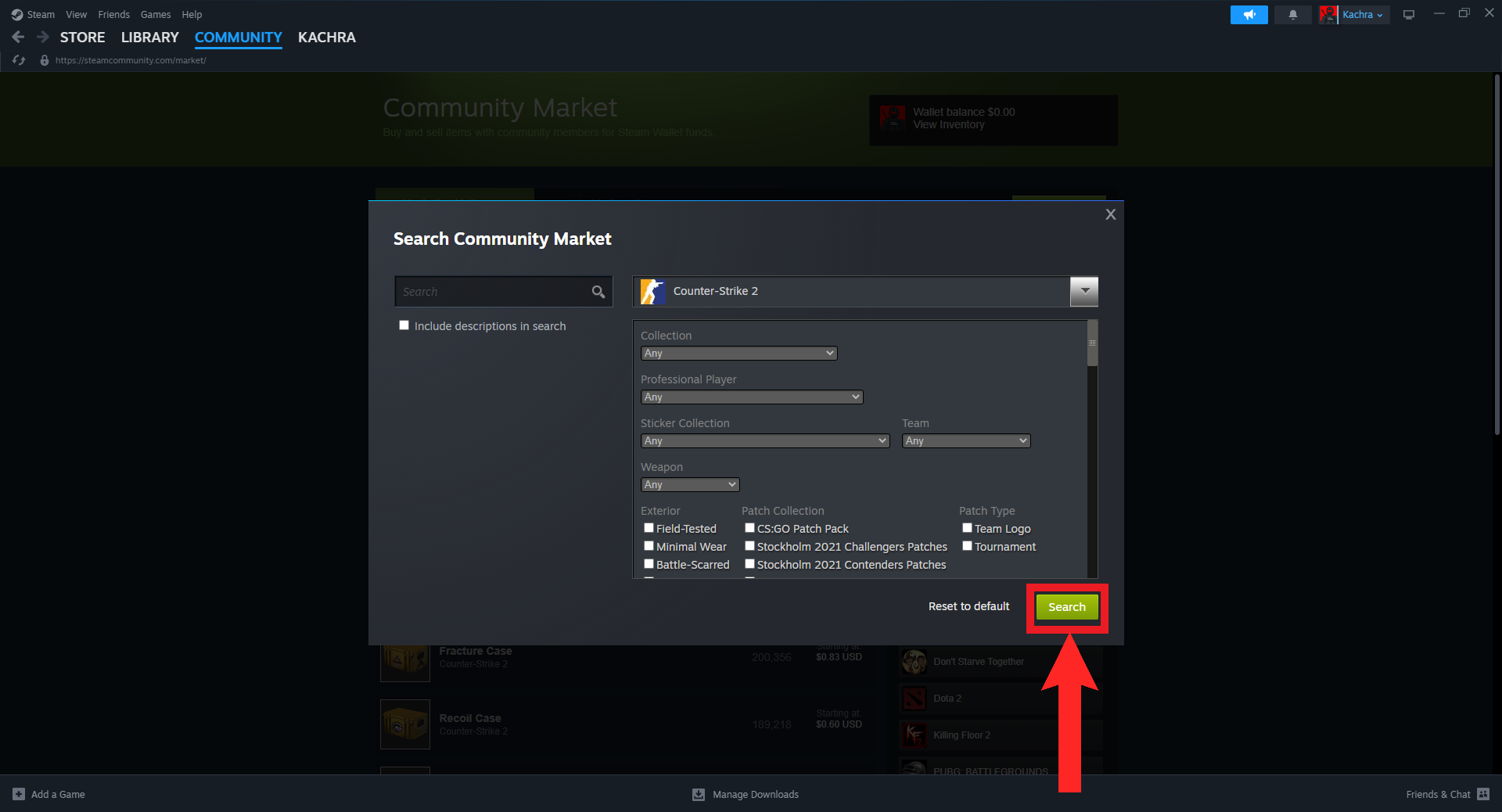This screenshot has height=812, width=1502.
Task: Open the notifications bell
Action: tap(1293, 15)
